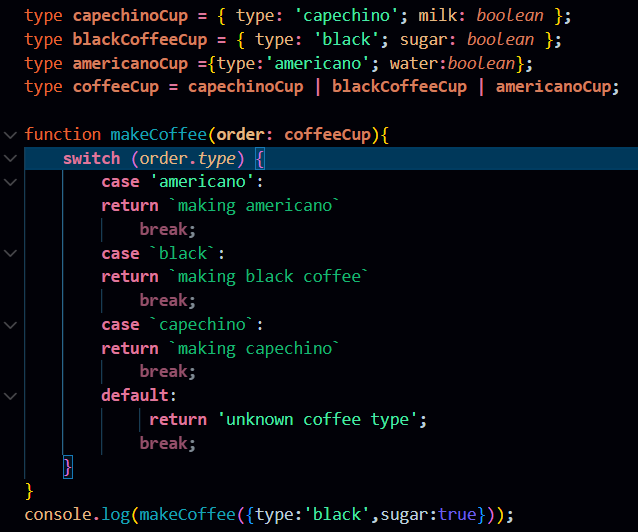This screenshot has width=638, height=532.
Task: Click makeCoffee in the console.log call
Action: [x=188, y=514]
